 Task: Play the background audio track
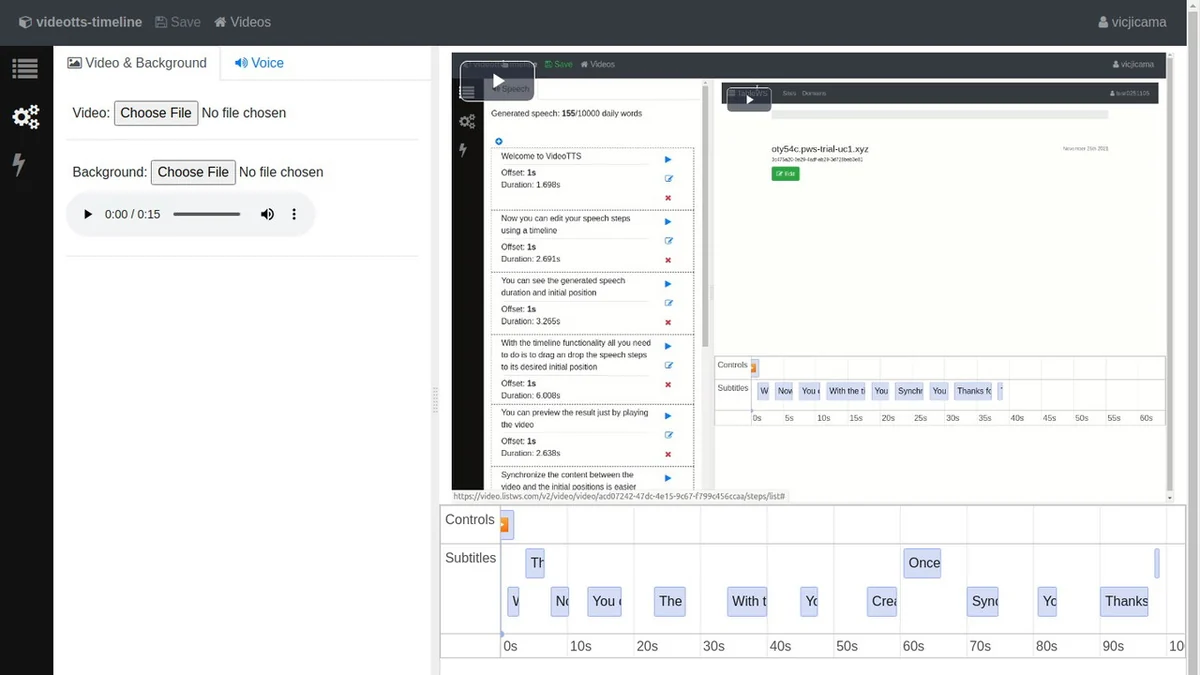pos(88,214)
